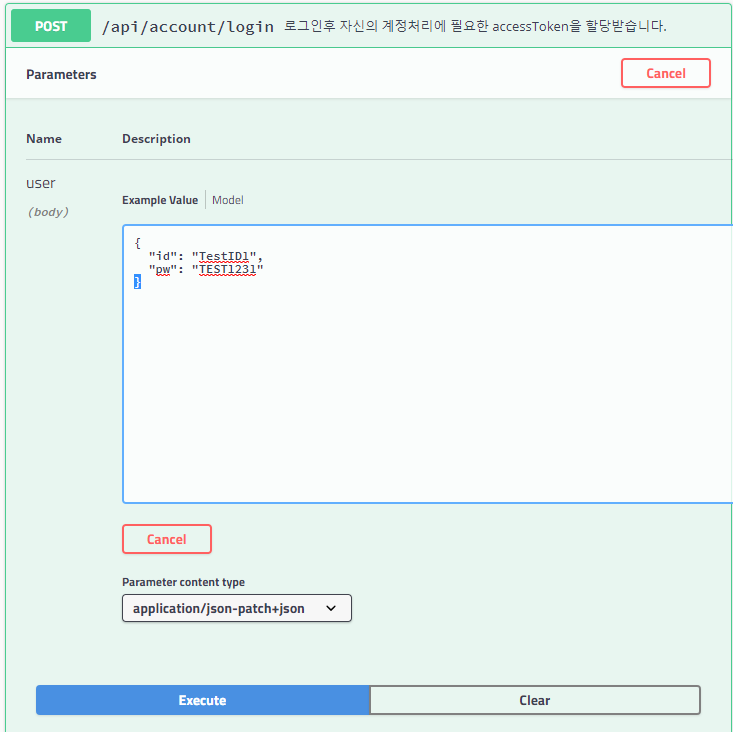Click the highlighted closing brace in JSON body

(x=138, y=282)
